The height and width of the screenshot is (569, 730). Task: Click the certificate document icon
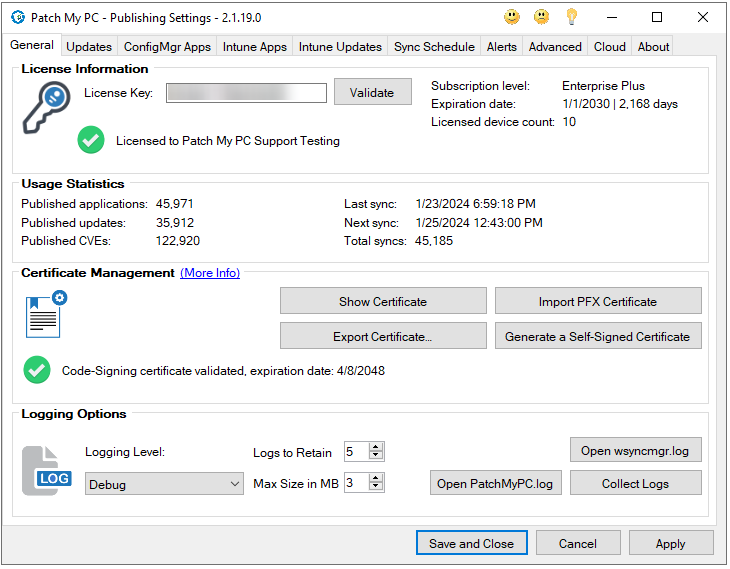45,314
